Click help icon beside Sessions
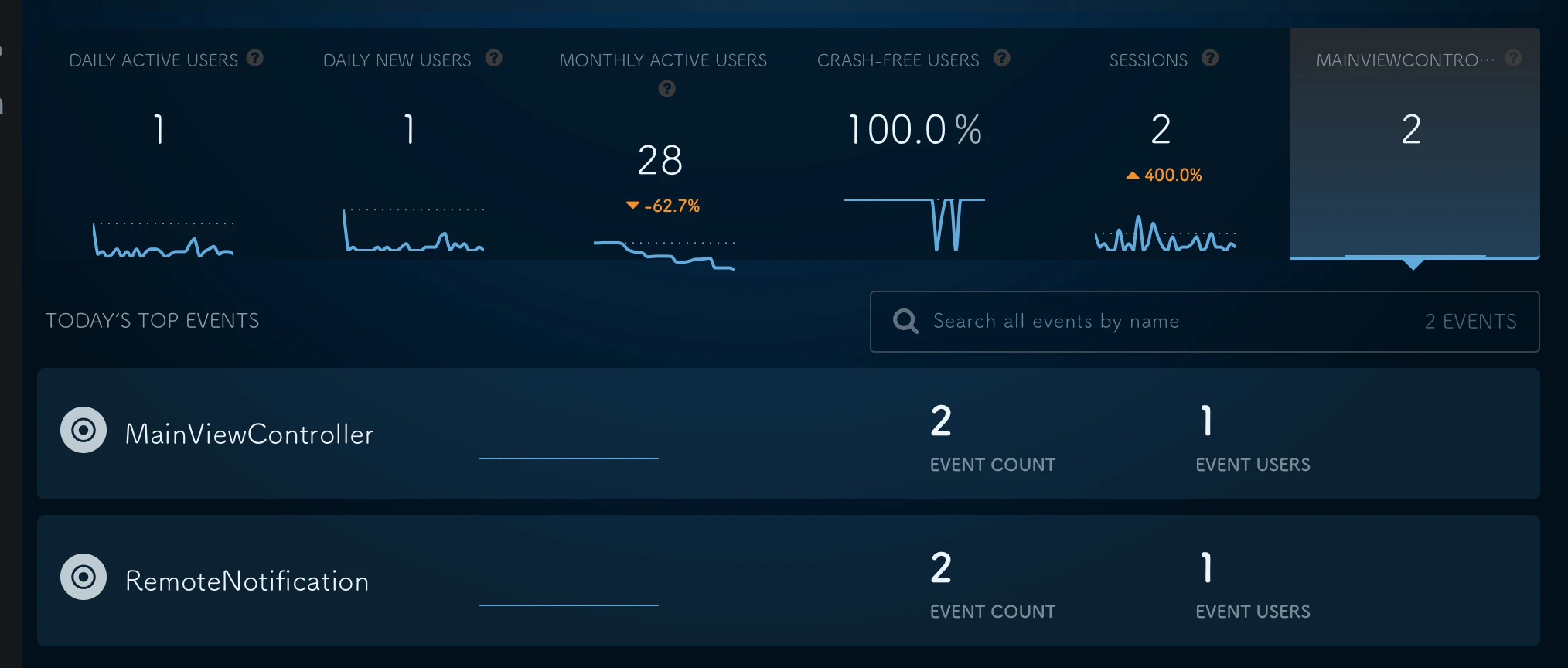 (1211, 58)
